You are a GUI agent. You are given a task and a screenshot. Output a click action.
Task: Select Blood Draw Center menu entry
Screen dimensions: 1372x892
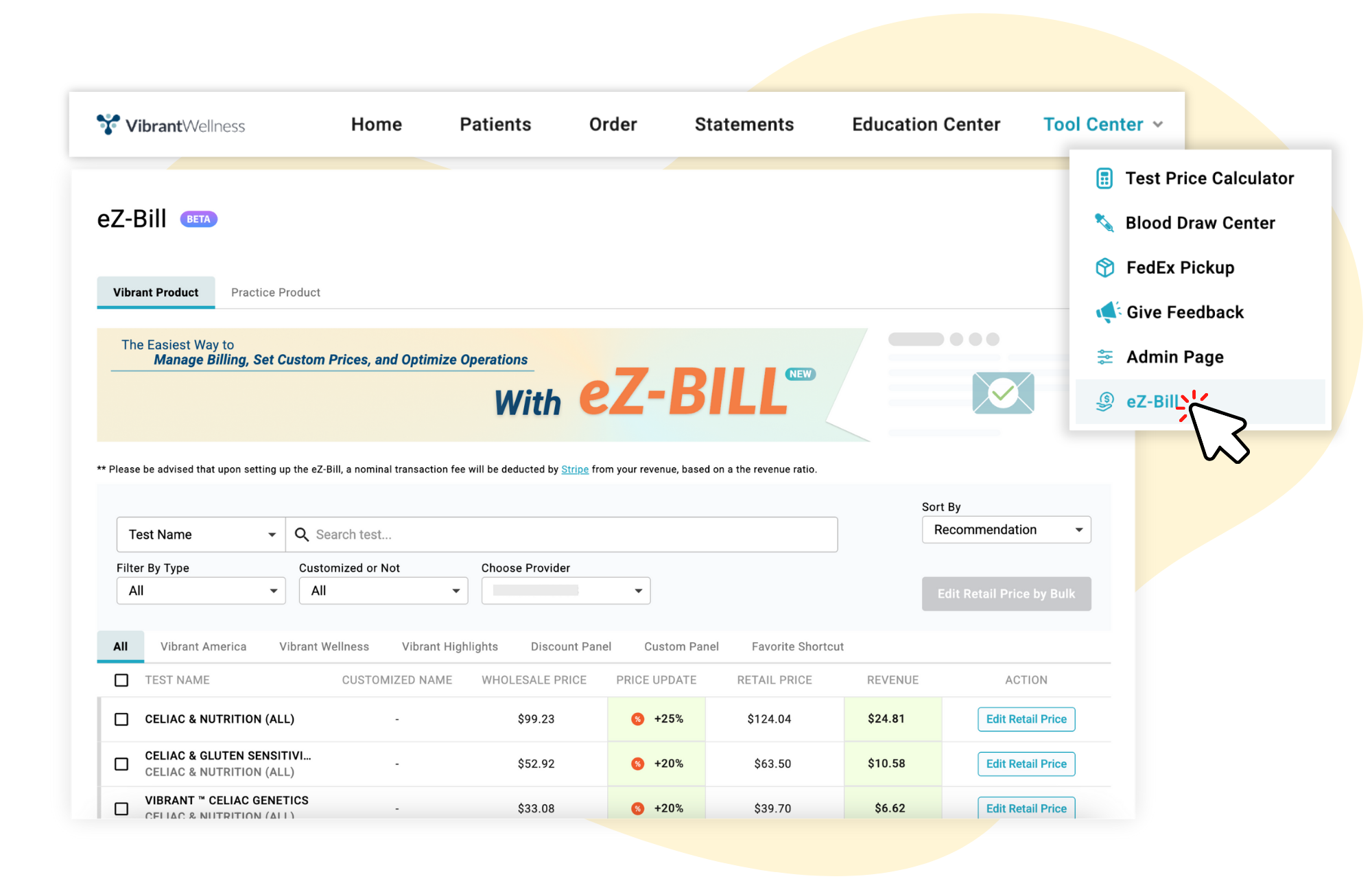[1200, 223]
